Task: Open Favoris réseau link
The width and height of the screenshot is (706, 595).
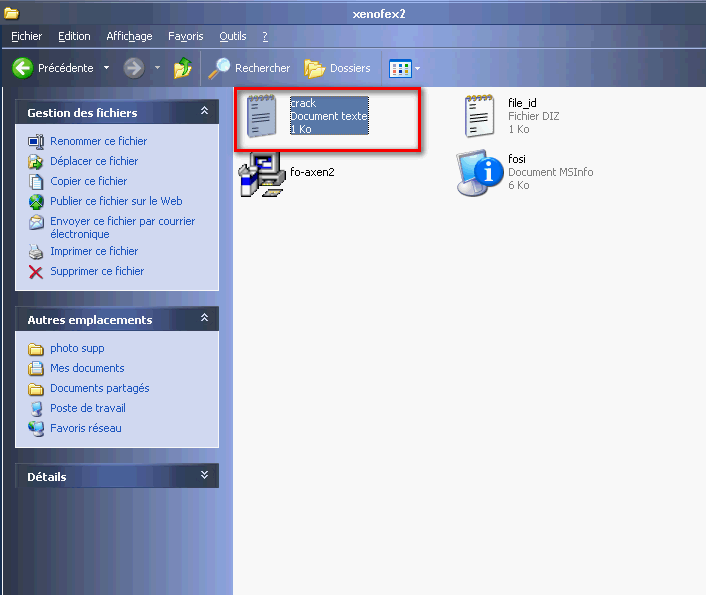Action: [x=86, y=428]
